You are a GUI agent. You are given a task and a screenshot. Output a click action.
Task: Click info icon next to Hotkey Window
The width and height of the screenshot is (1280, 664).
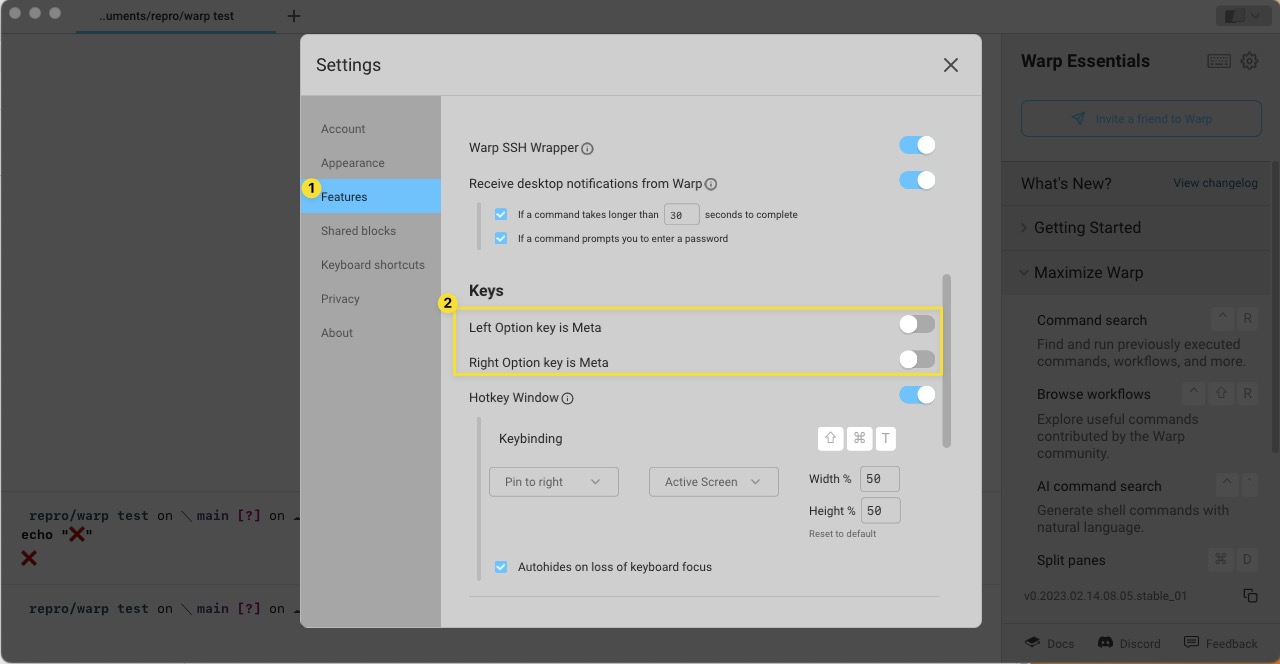pos(568,398)
